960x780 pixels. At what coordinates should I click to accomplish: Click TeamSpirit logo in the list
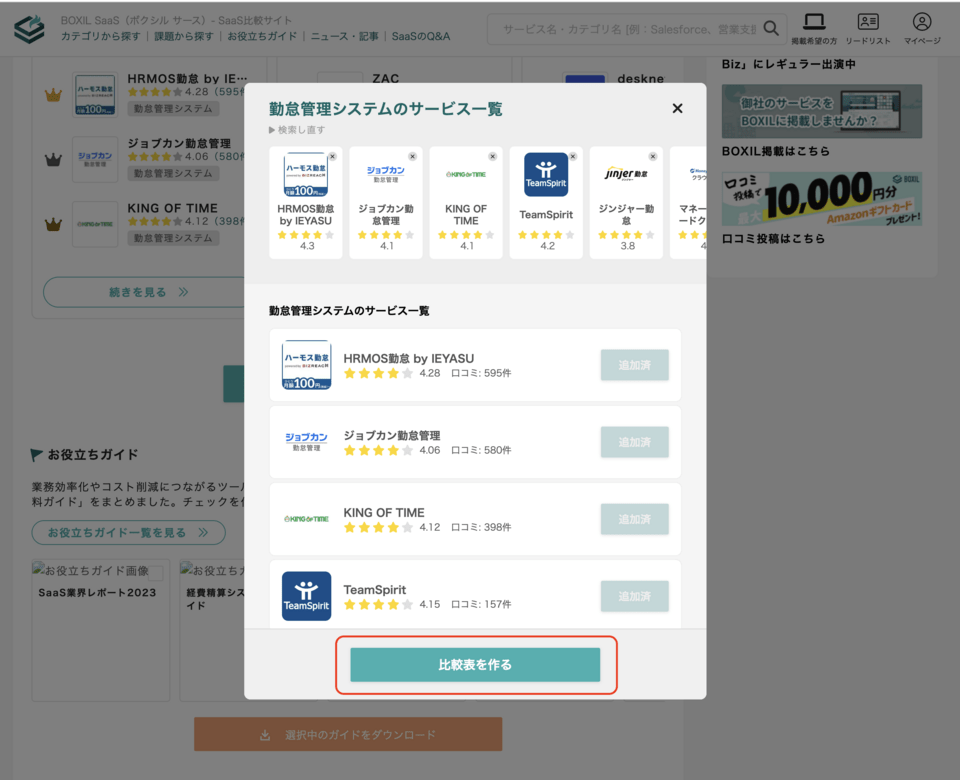point(306,596)
